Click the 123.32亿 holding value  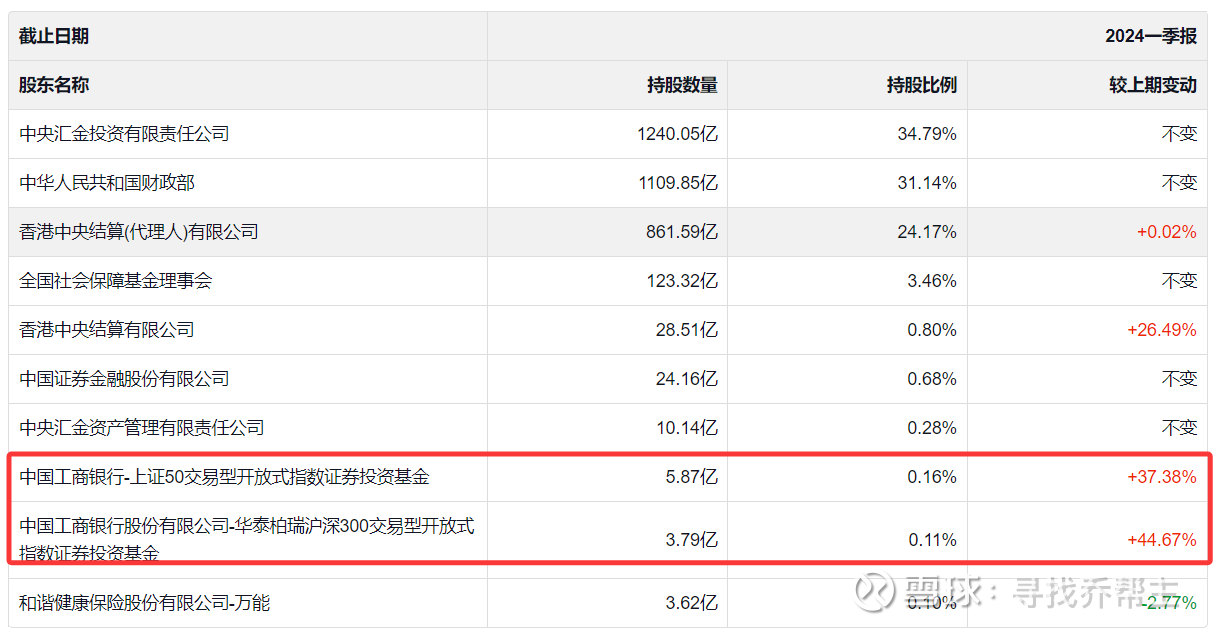682,281
